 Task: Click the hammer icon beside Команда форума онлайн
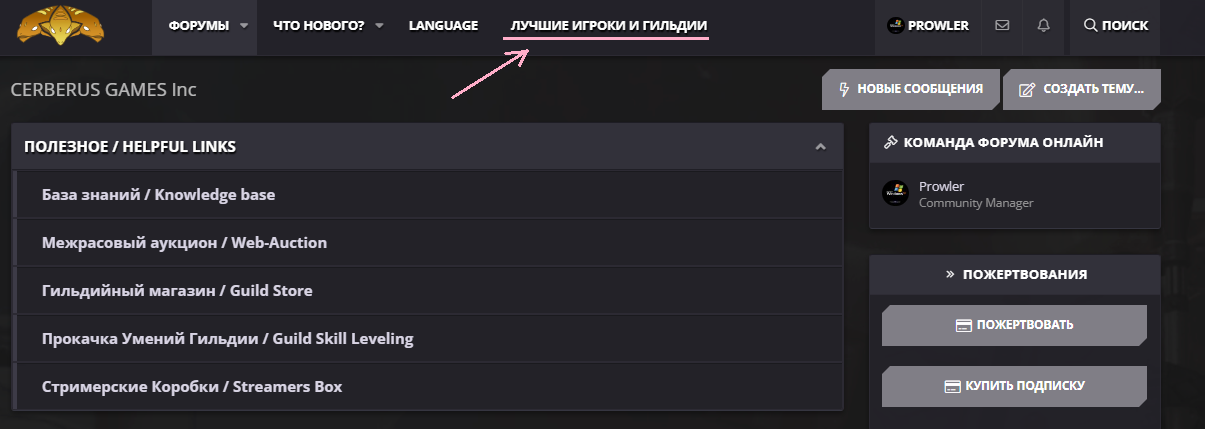(x=890, y=143)
